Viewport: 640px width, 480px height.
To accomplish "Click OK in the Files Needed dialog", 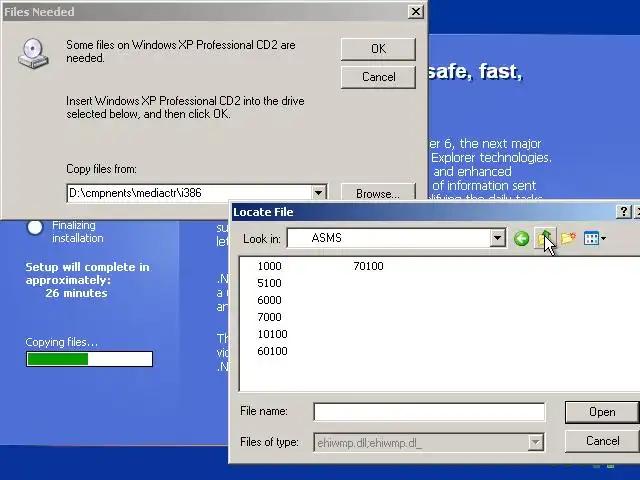I will pyautogui.click(x=378, y=49).
